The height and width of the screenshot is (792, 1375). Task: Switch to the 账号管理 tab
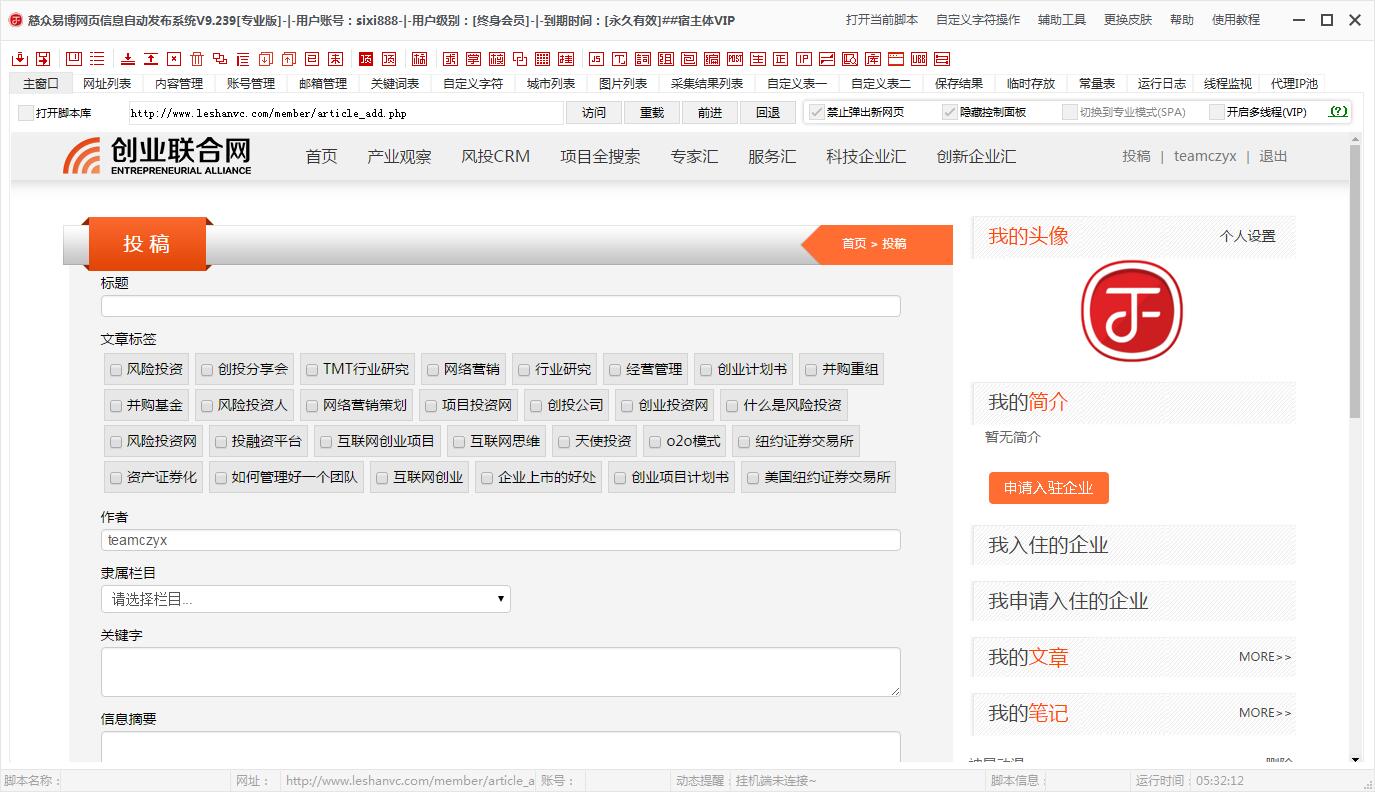[x=251, y=84]
